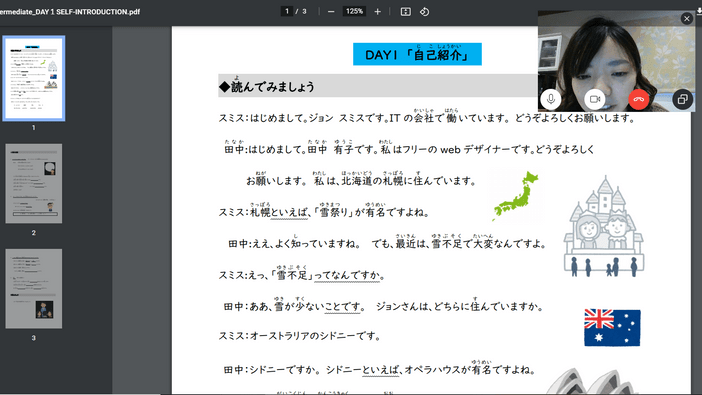Download the PDF file
The image size is (702, 395).
coord(699,12)
